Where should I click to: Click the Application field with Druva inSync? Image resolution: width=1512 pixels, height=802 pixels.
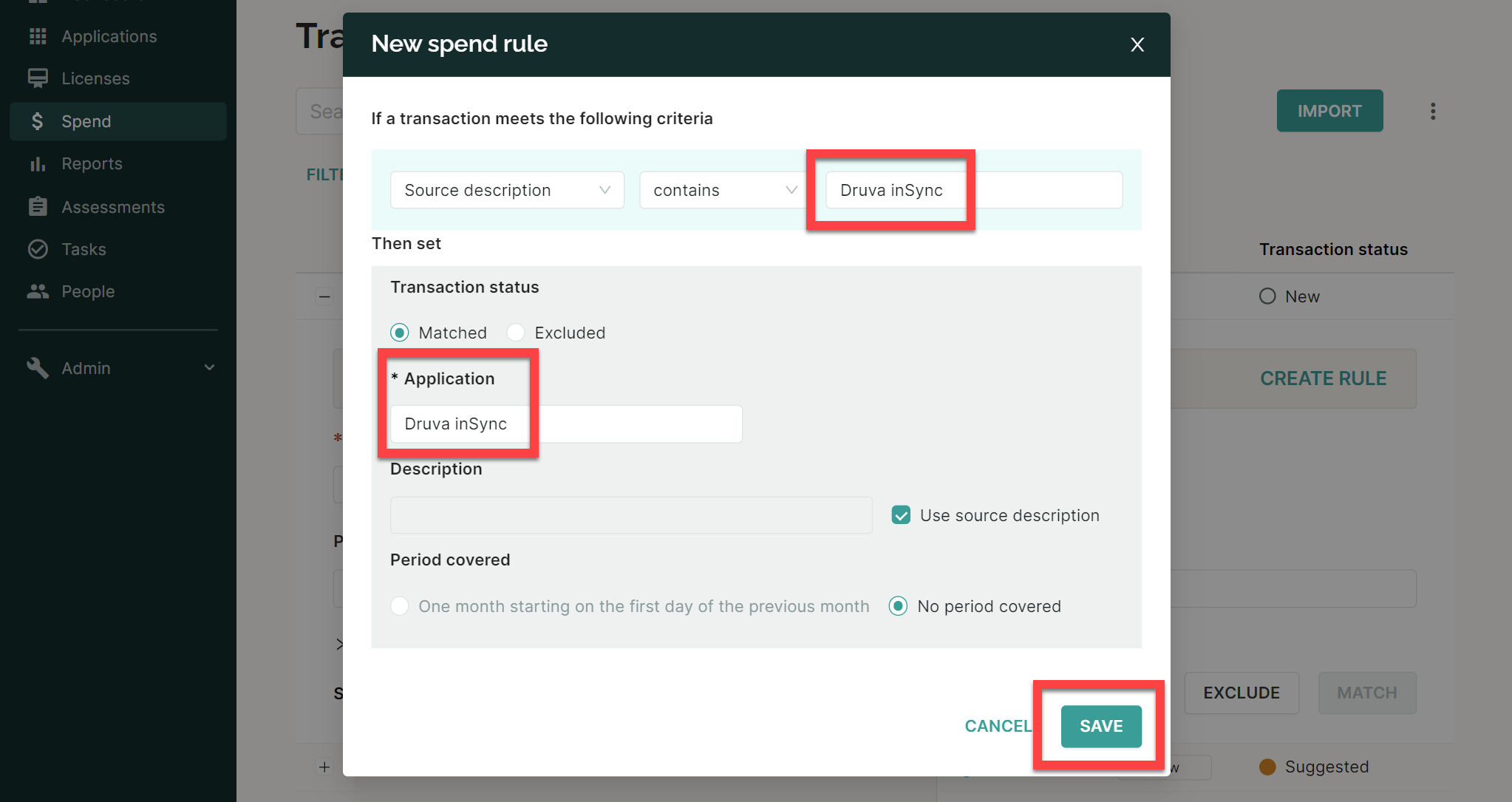(566, 424)
